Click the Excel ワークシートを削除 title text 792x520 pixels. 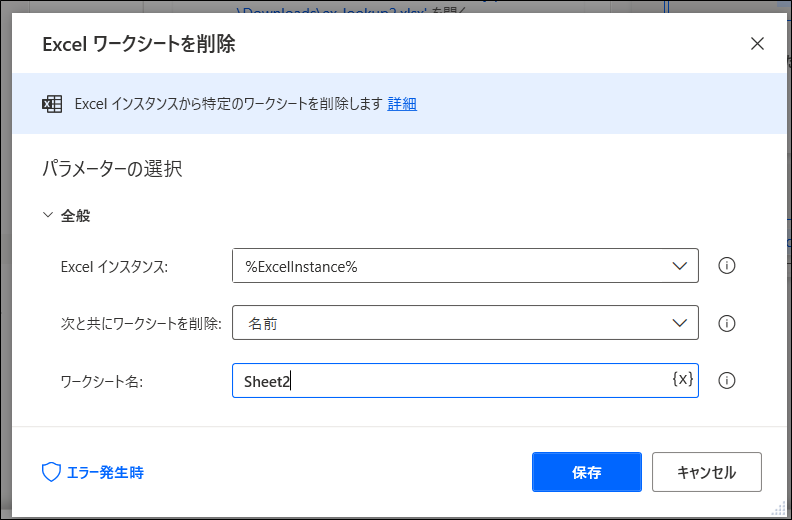[139, 44]
